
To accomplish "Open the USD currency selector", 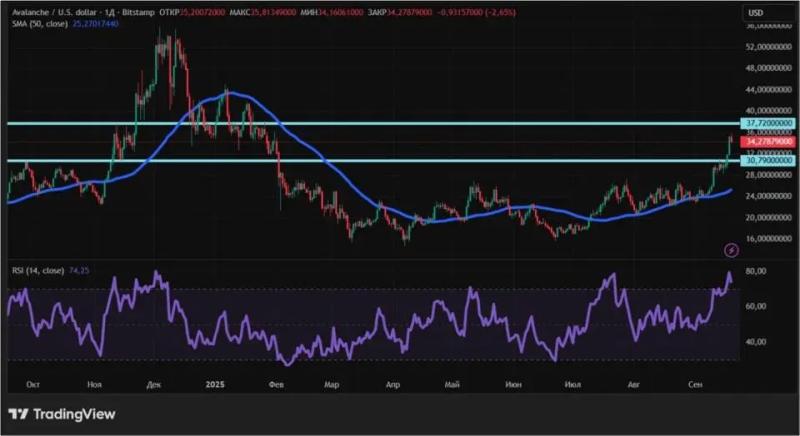I will point(757,11).
